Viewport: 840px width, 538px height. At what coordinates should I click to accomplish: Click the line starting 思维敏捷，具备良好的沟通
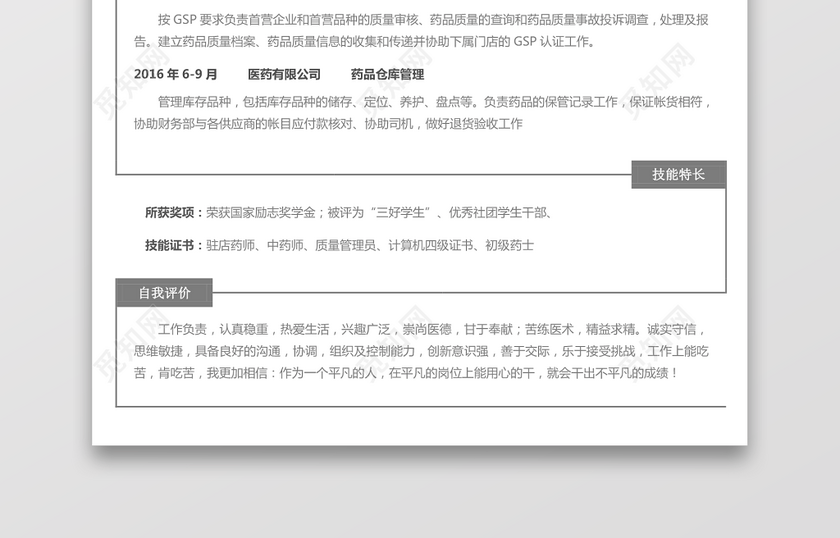tap(421, 352)
